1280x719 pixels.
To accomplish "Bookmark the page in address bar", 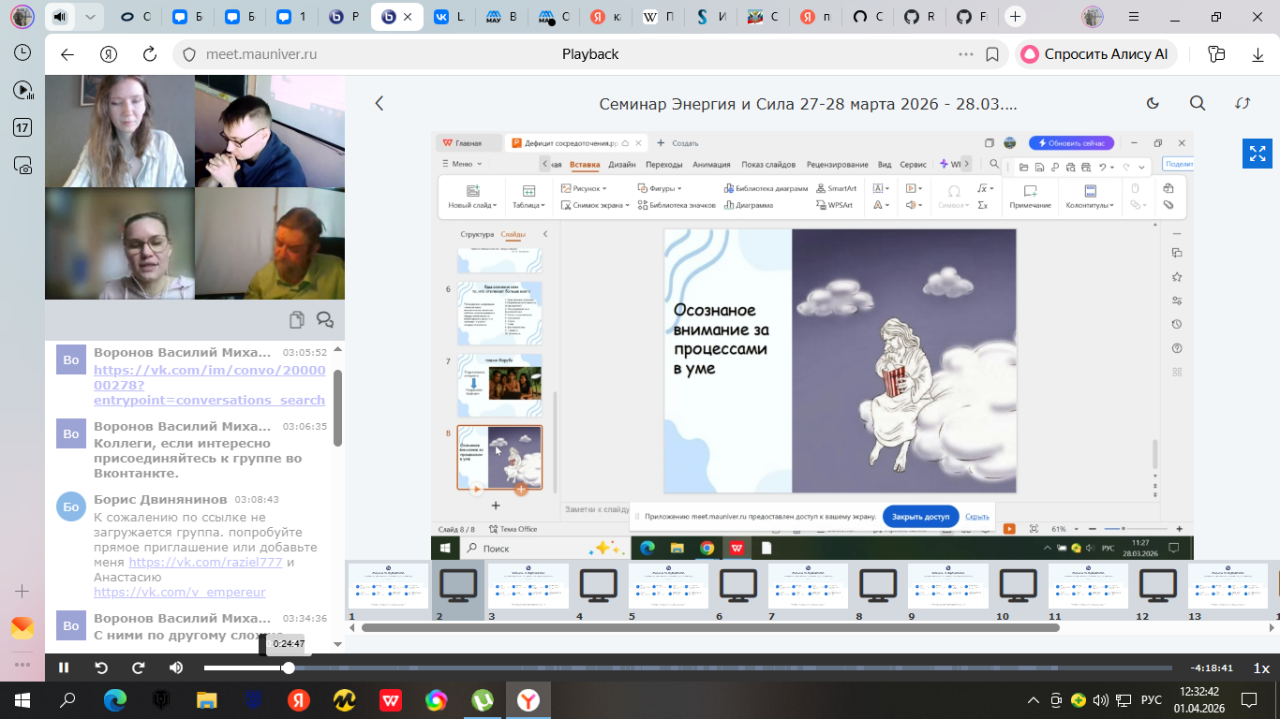I will tap(992, 54).
